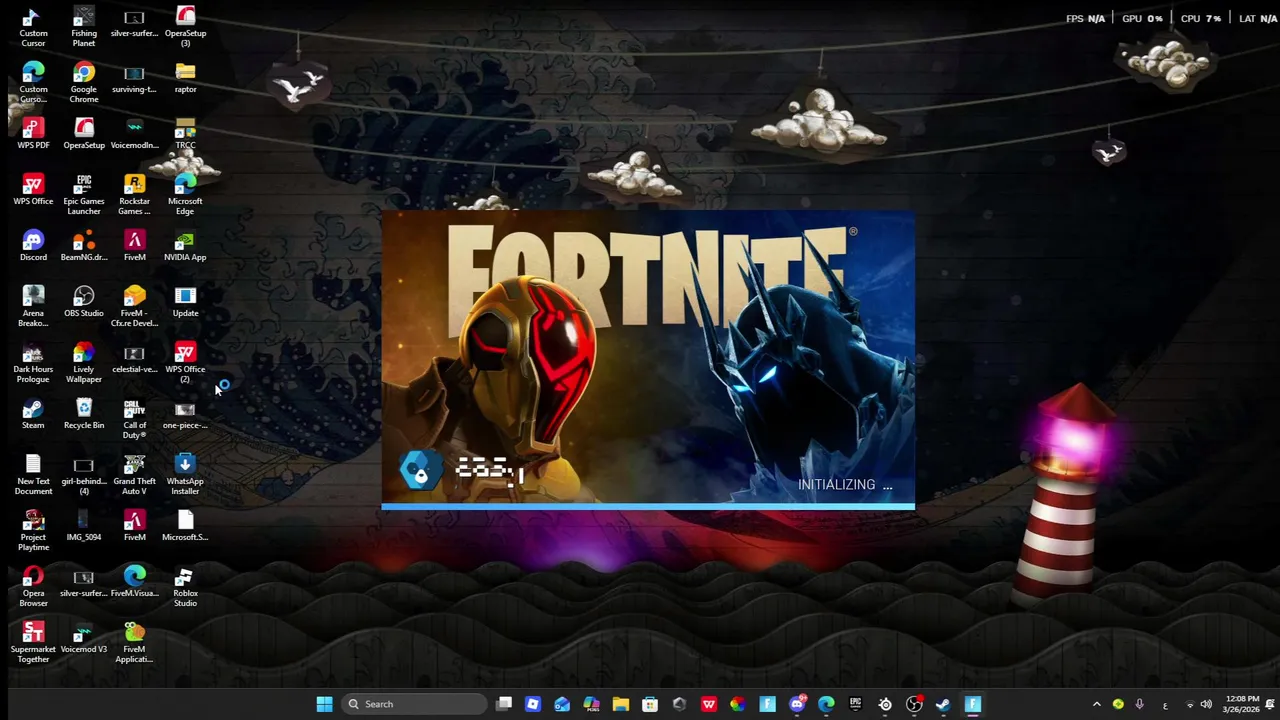
Task: Select the TRCC desktop icon
Action: click(x=185, y=134)
